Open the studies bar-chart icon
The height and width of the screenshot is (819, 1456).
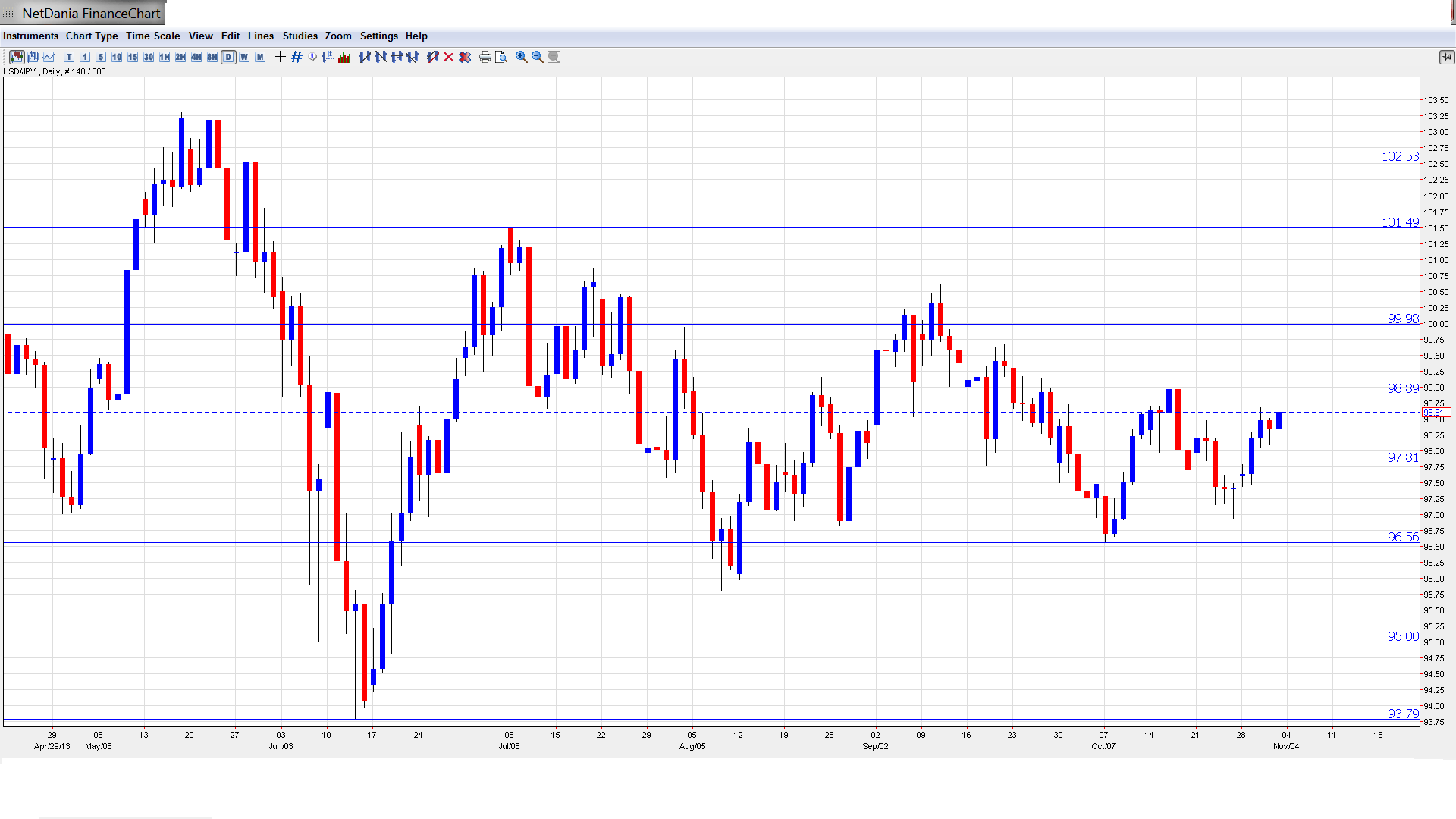click(x=344, y=57)
